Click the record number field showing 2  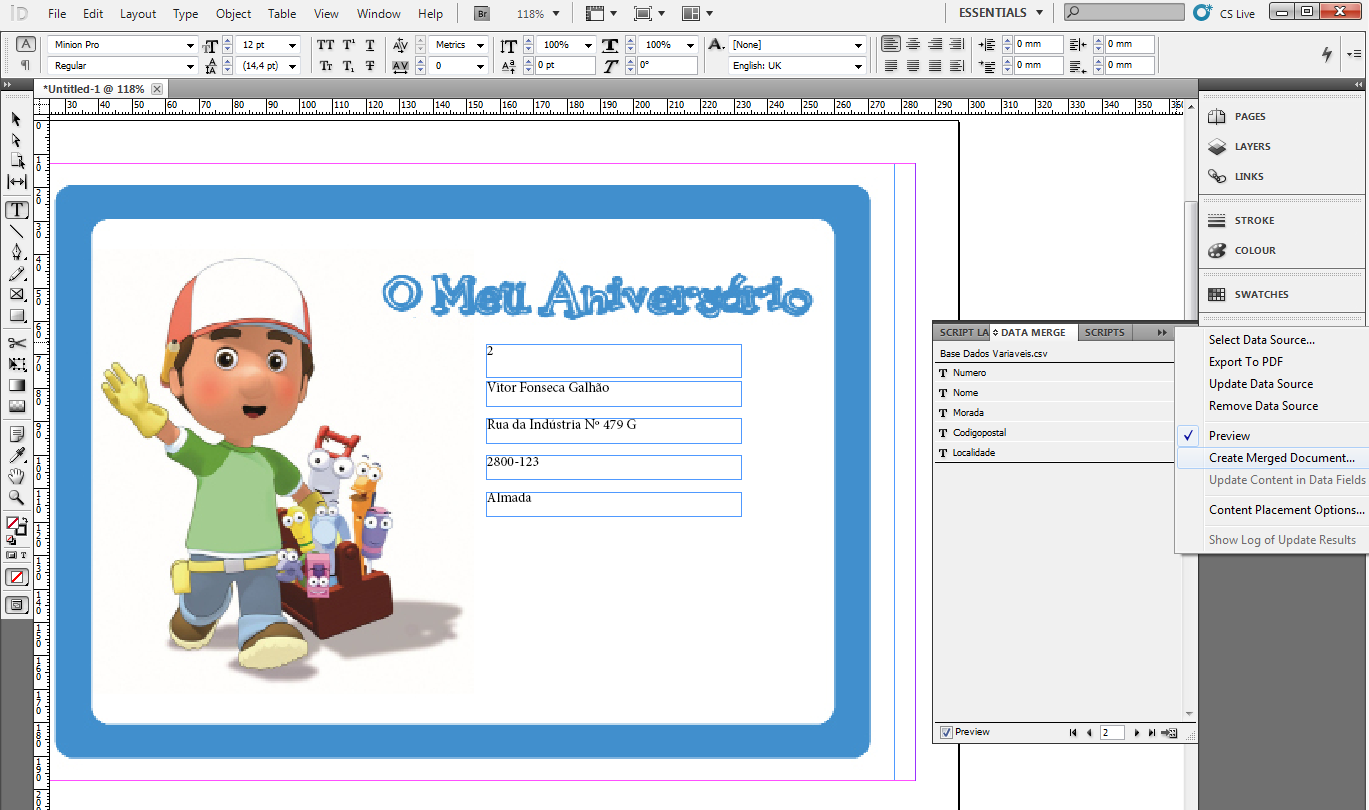tap(1112, 731)
